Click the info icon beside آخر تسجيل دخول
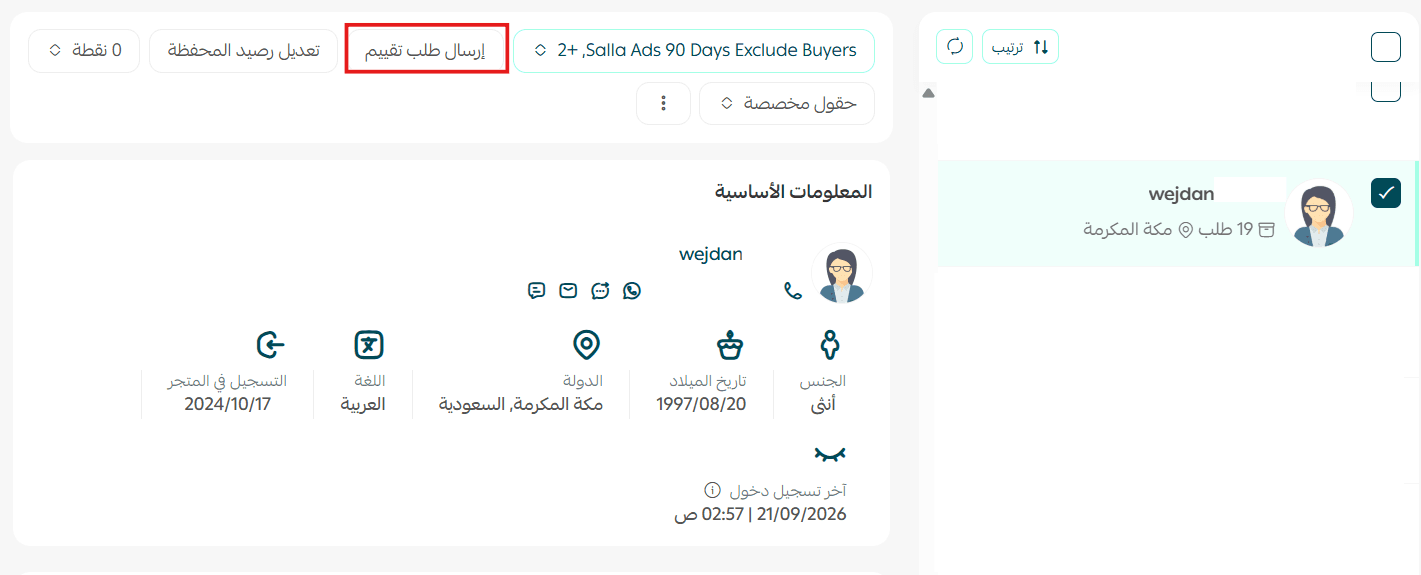This screenshot has width=1421, height=575. point(712,490)
